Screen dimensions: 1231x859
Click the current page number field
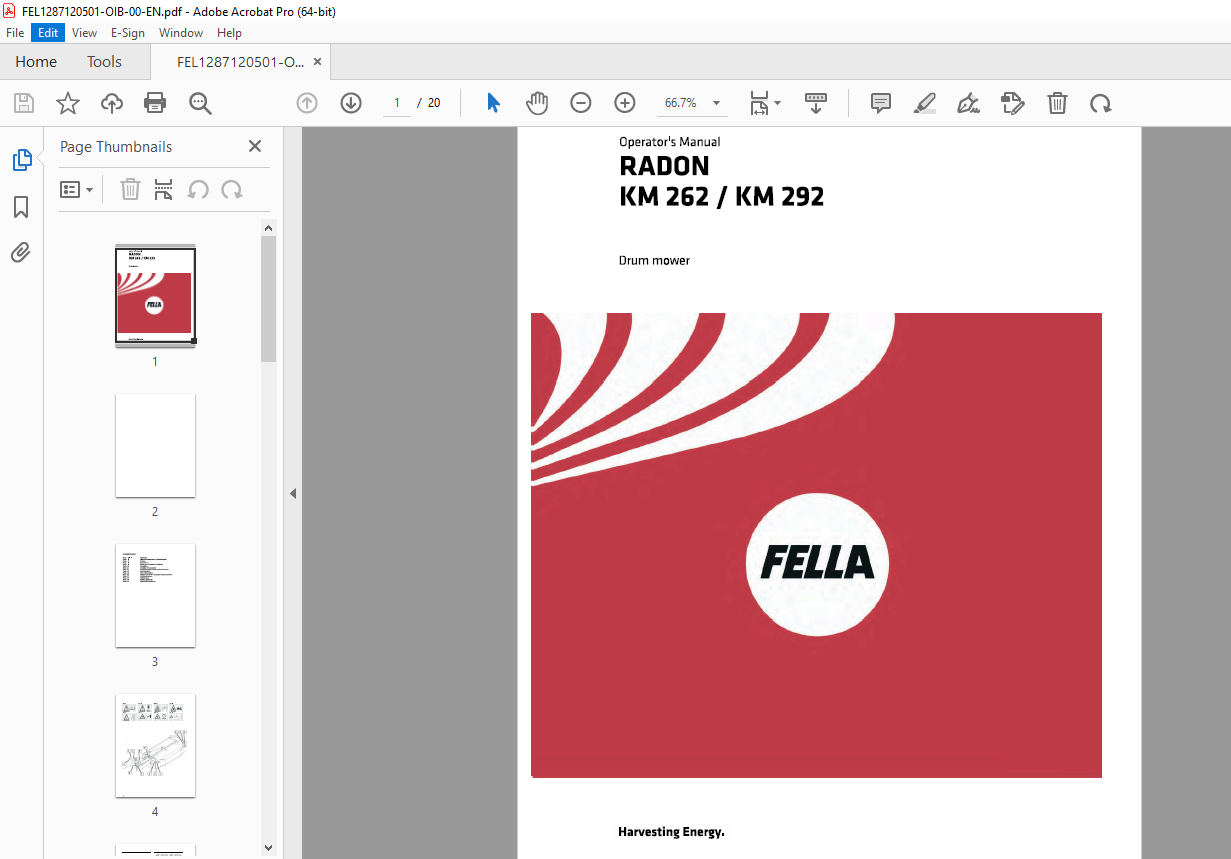click(397, 103)
